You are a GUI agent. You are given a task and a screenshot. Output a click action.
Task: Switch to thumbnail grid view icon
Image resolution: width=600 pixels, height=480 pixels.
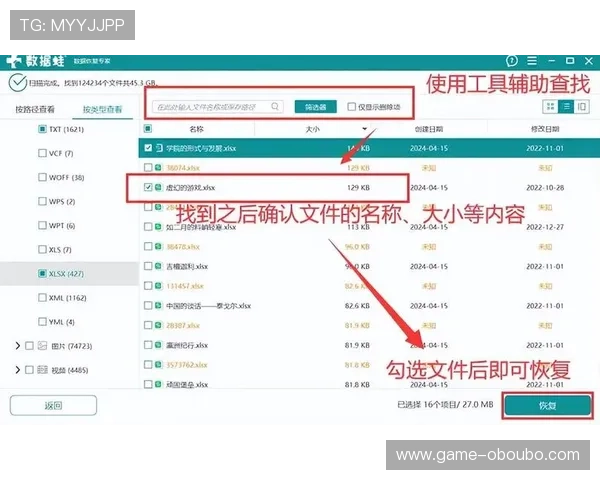(550, 106)
